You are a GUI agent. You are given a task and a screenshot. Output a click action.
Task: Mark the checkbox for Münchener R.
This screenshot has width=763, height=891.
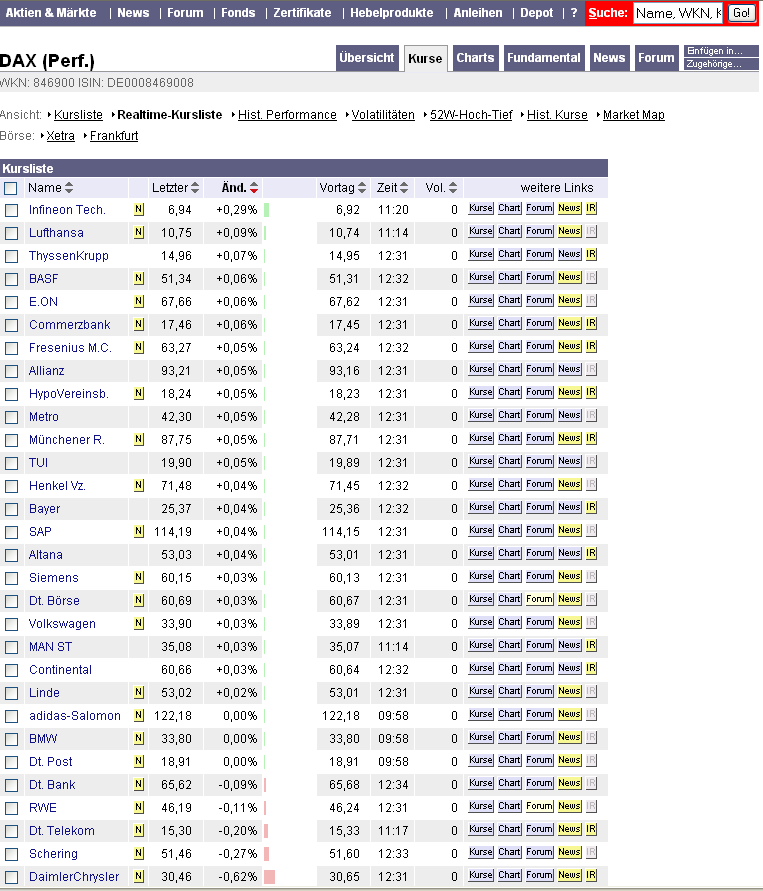pyautogui.click(x=11, y=440)
